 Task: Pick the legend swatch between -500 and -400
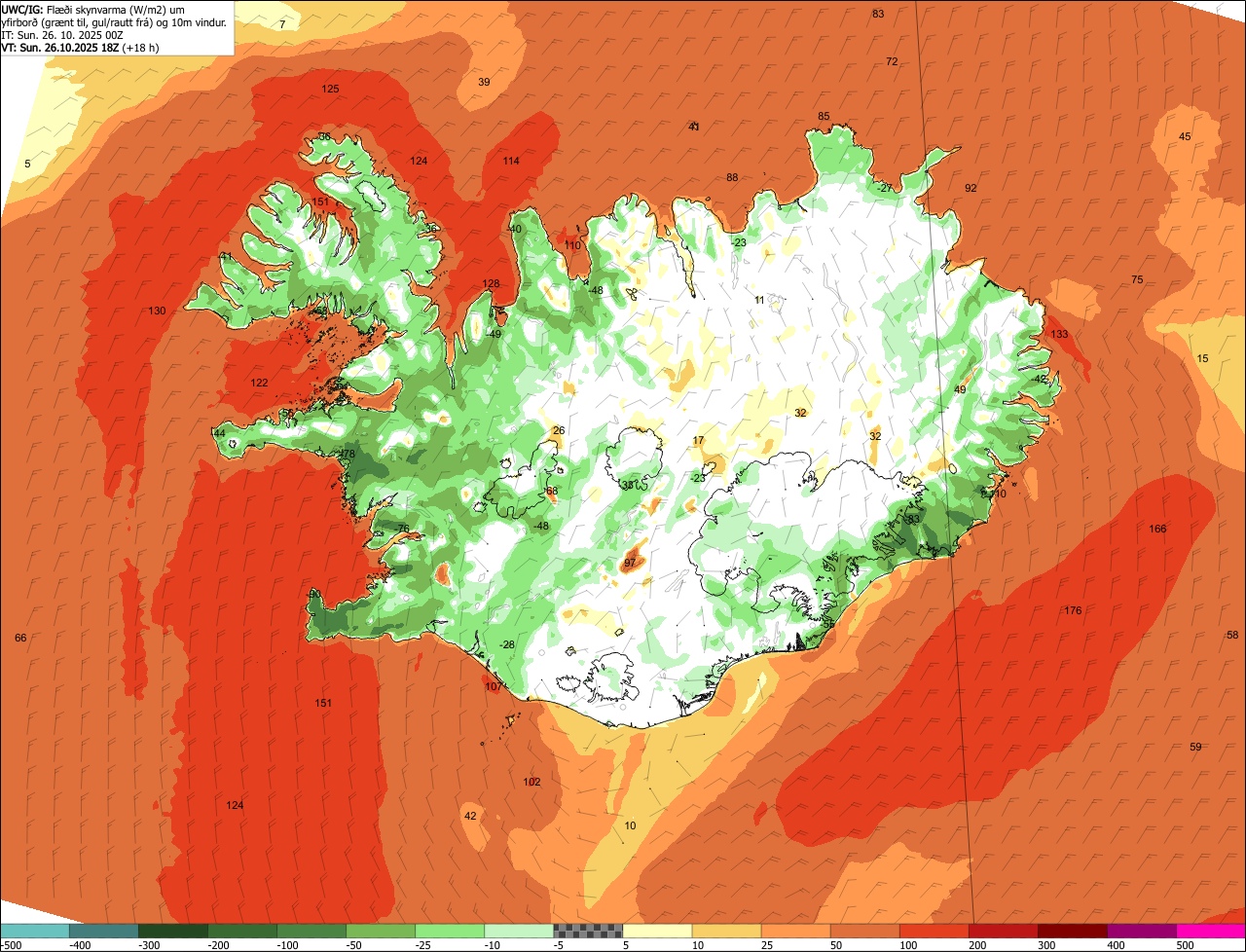point(34,931)
